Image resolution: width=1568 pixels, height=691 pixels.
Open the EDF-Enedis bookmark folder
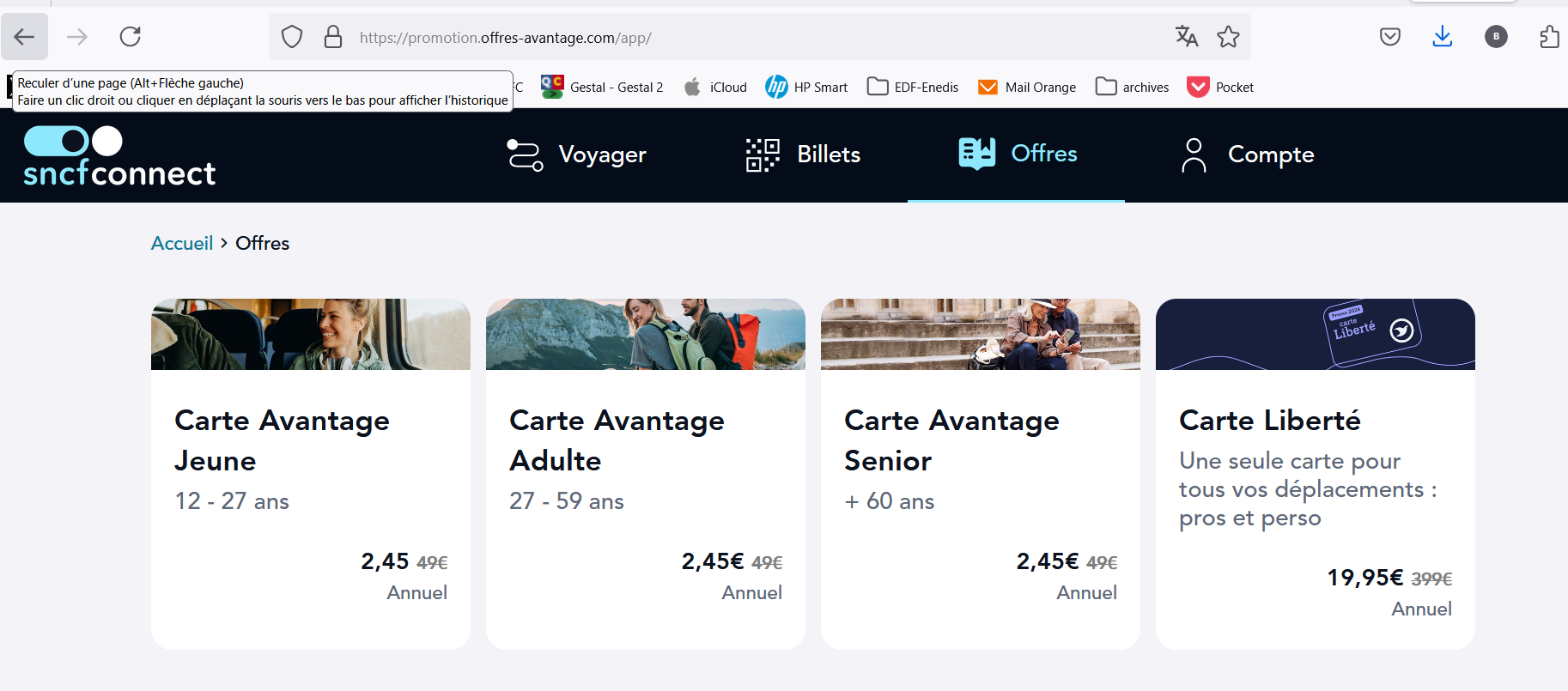coord(913,87)
